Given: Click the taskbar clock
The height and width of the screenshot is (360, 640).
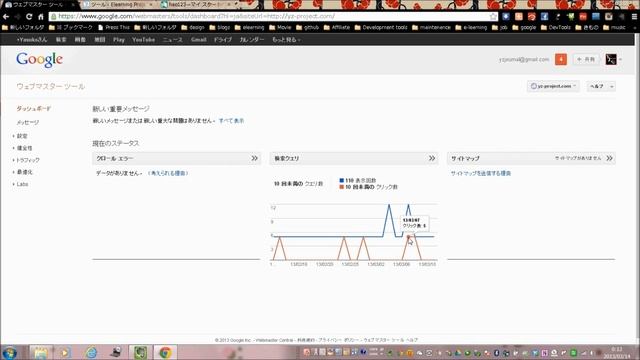Looking at the screenshot, I should coord(616,352).
